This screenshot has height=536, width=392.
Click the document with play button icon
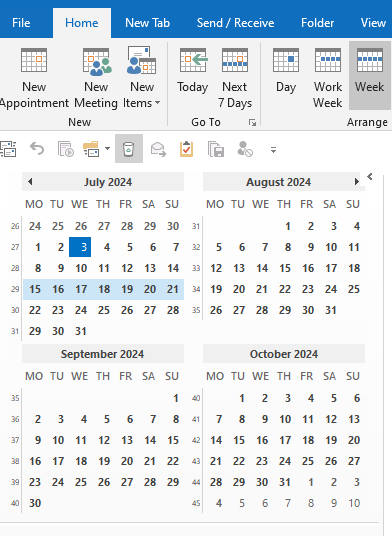click(x=66, y=149)
